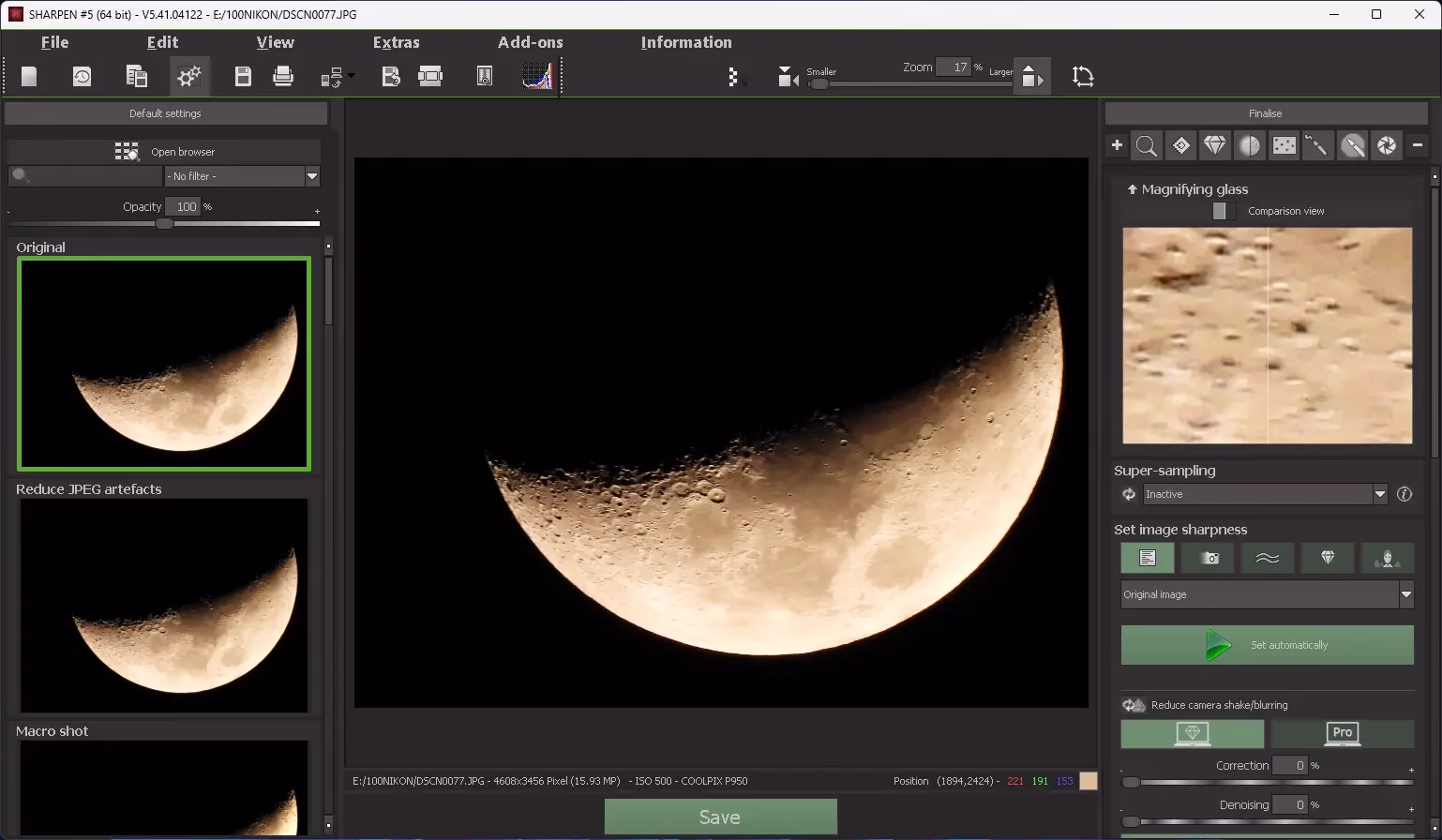This screenshot has height=840, width=1442.
Task: Select the magnifying glass tool in Finalise panel
Action: (1146, 145)
